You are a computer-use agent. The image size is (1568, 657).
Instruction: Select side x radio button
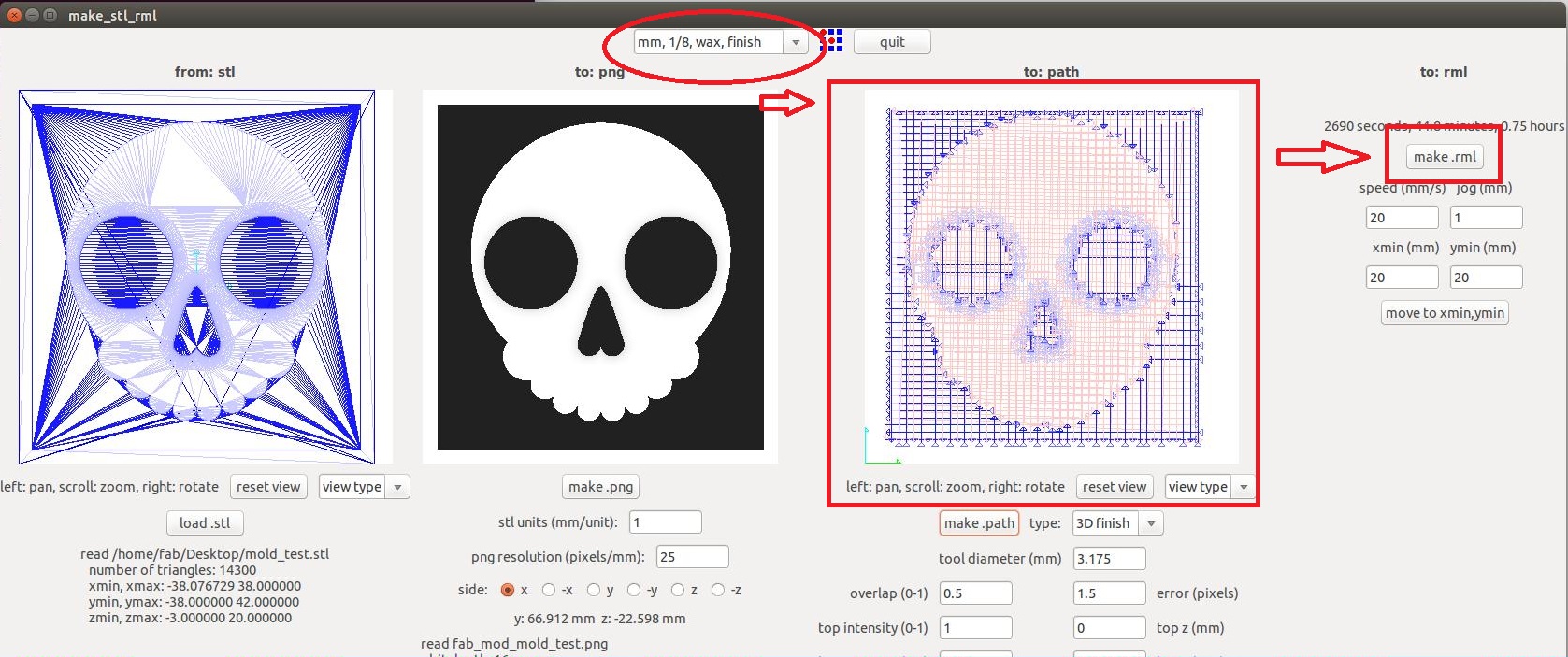(x=508, y=590)
